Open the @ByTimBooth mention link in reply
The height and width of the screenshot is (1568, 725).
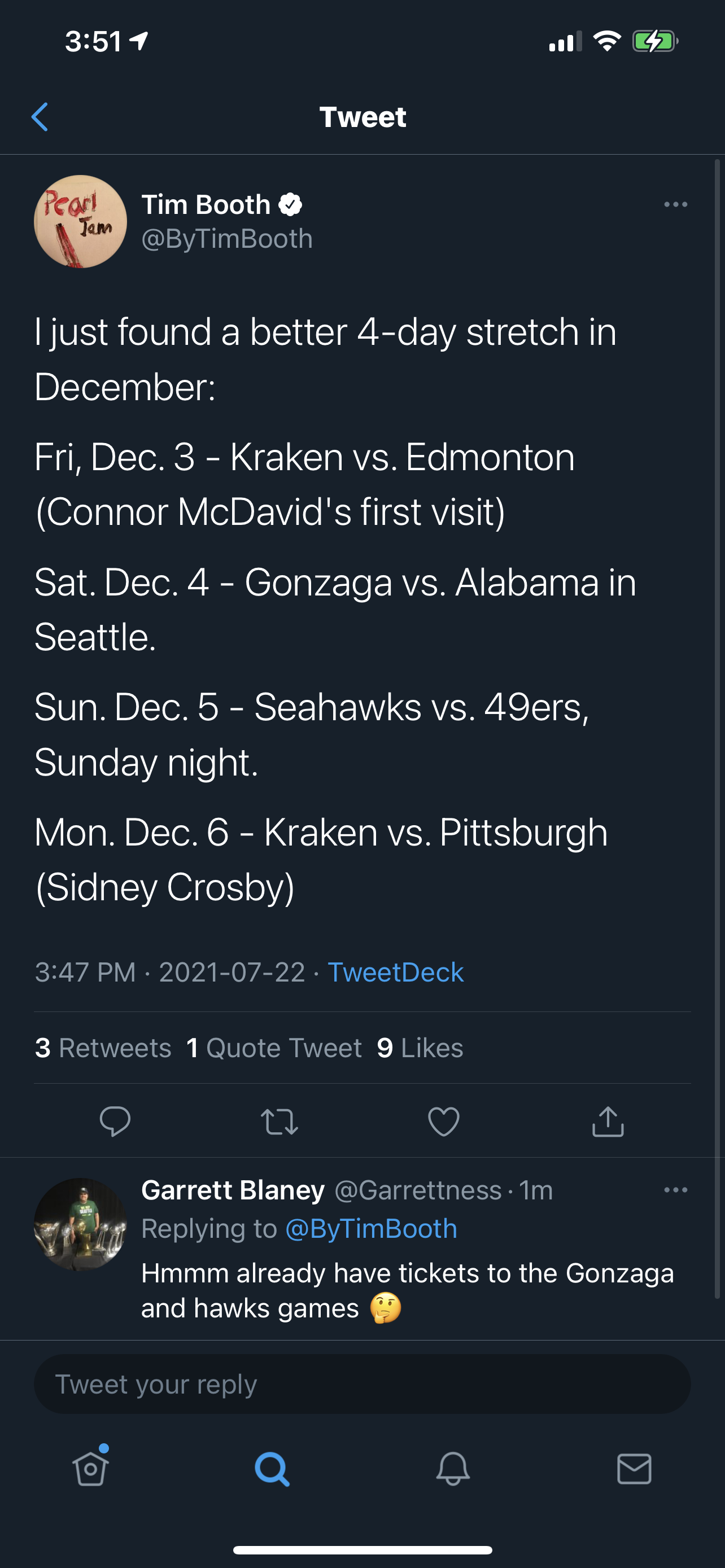click(371, 1228)
